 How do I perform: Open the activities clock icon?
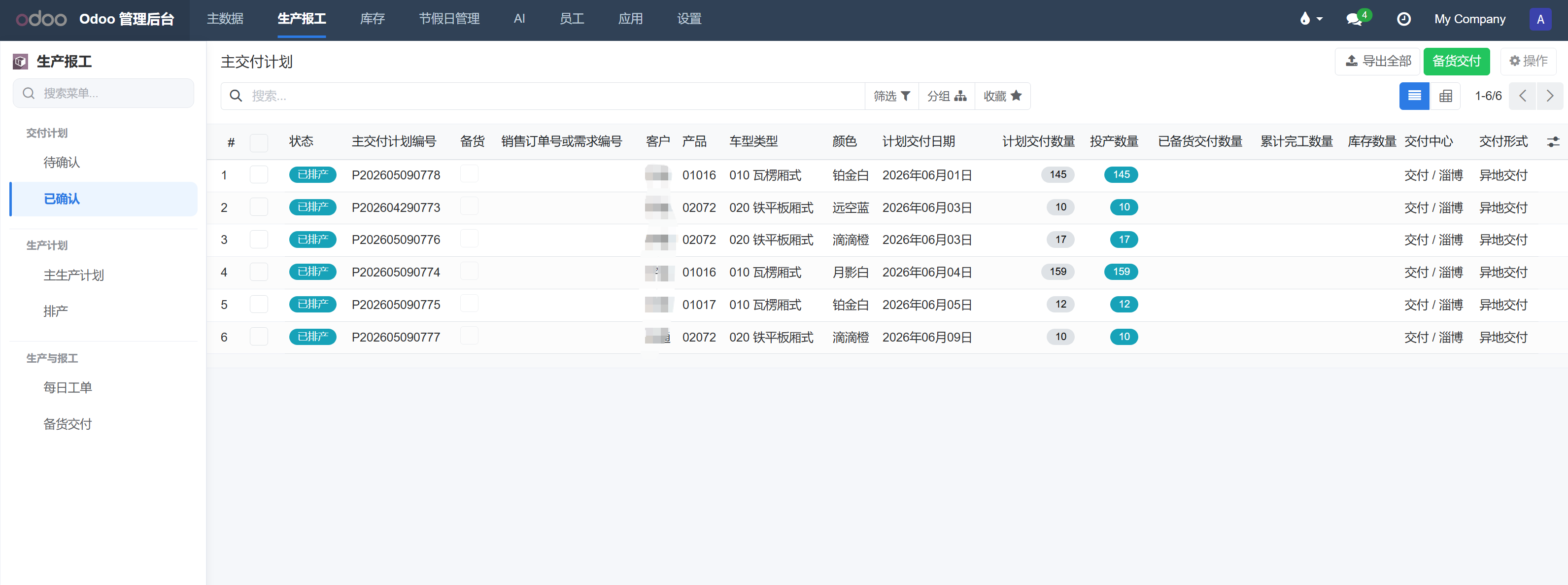[x=1403, y=19]
